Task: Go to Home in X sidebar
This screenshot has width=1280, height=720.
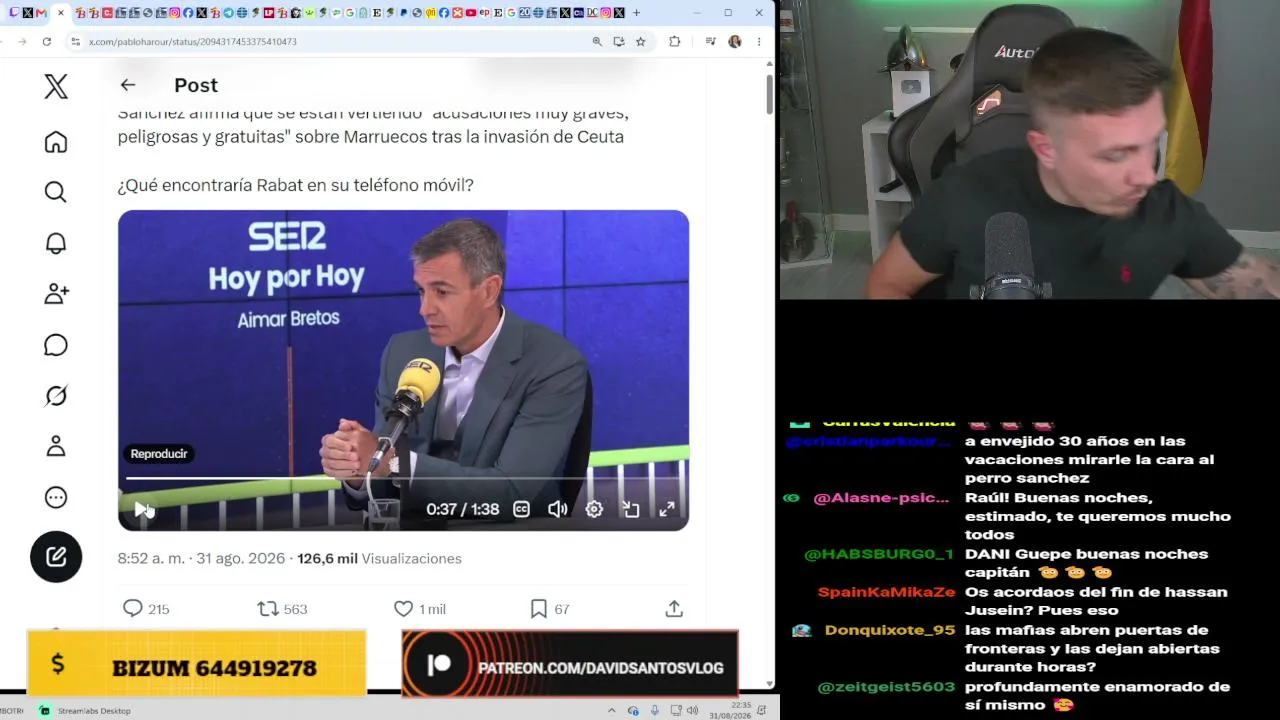Action: [x=56, y=142]
